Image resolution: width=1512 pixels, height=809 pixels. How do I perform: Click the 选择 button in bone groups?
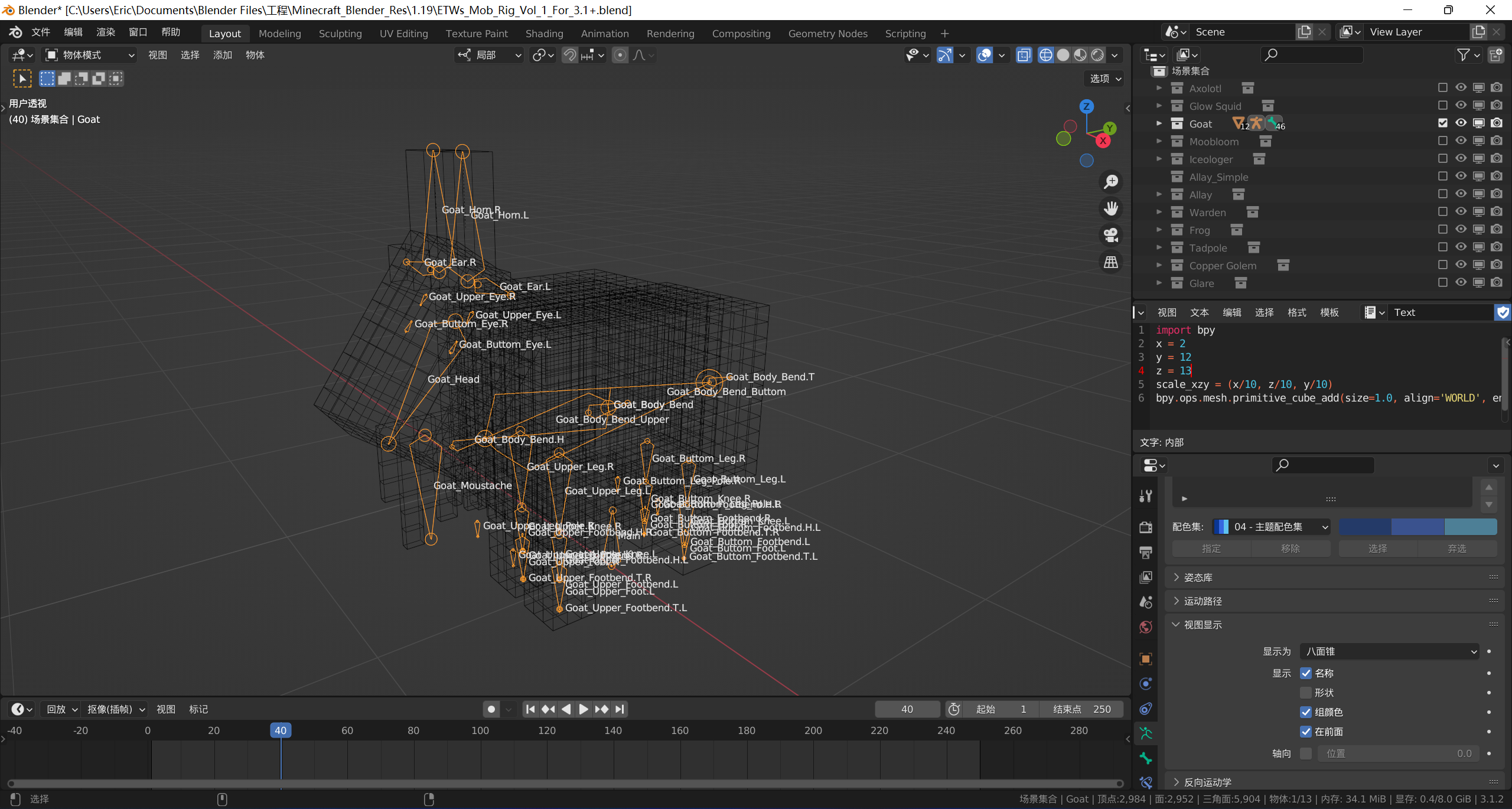1377,549
